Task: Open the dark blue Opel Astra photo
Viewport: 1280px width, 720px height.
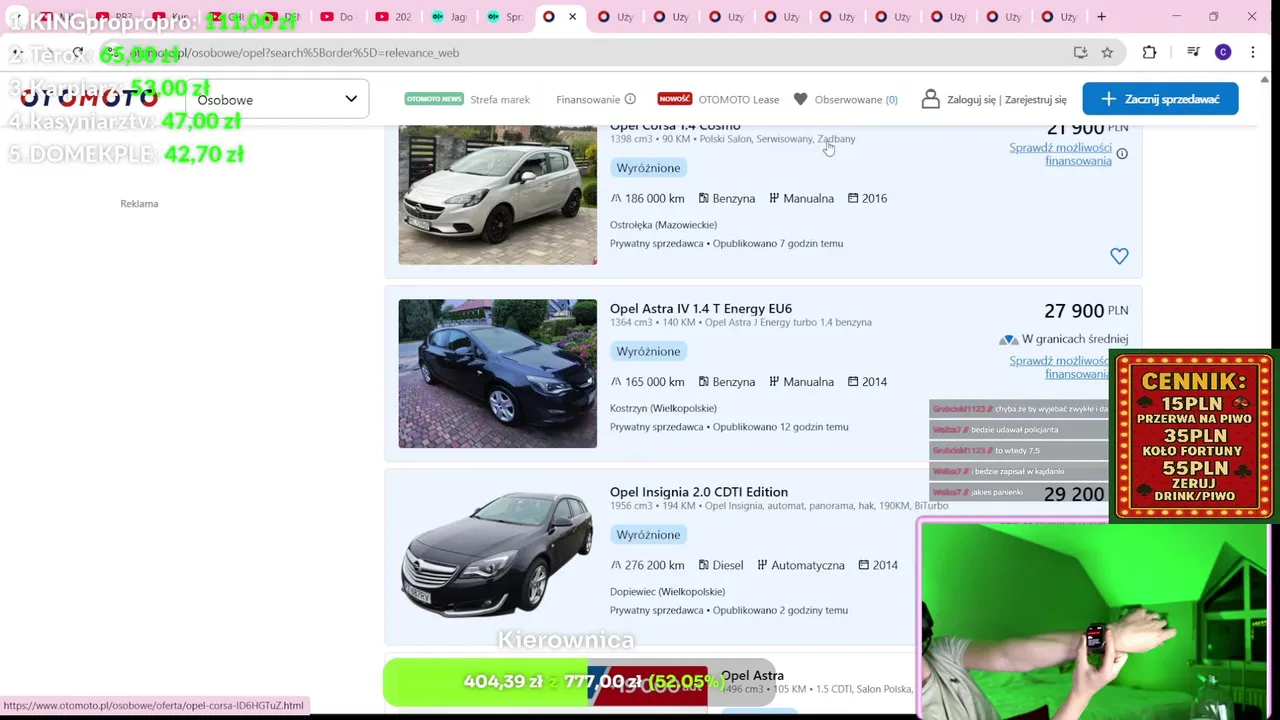Action: (498, 374)
